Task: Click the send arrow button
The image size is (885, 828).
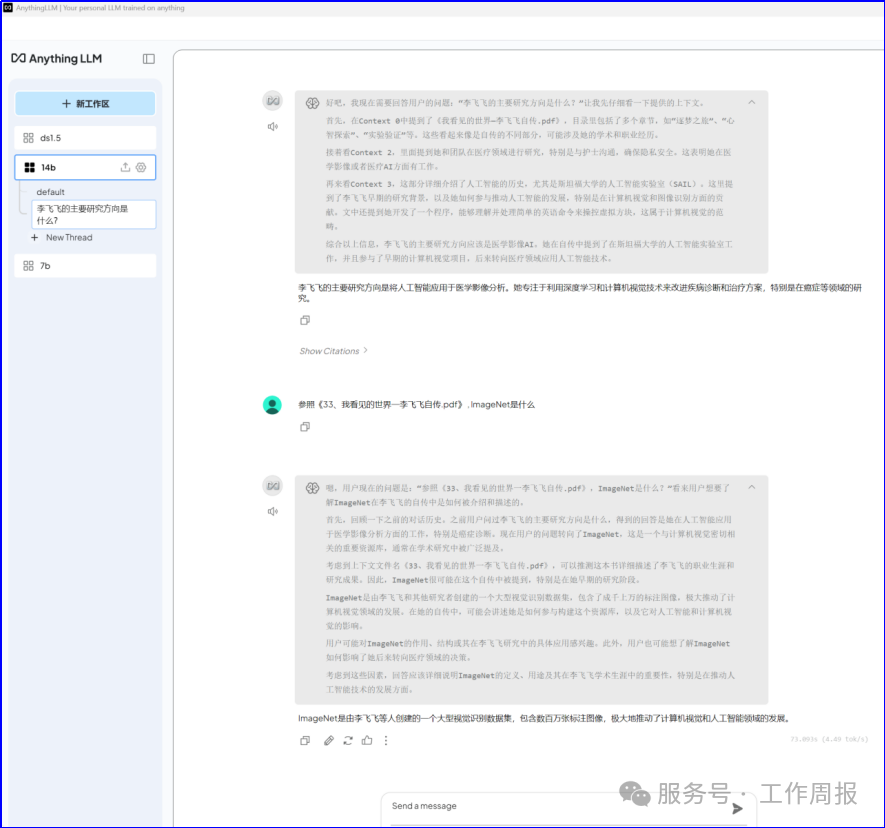Action: [x=737, y=808]
